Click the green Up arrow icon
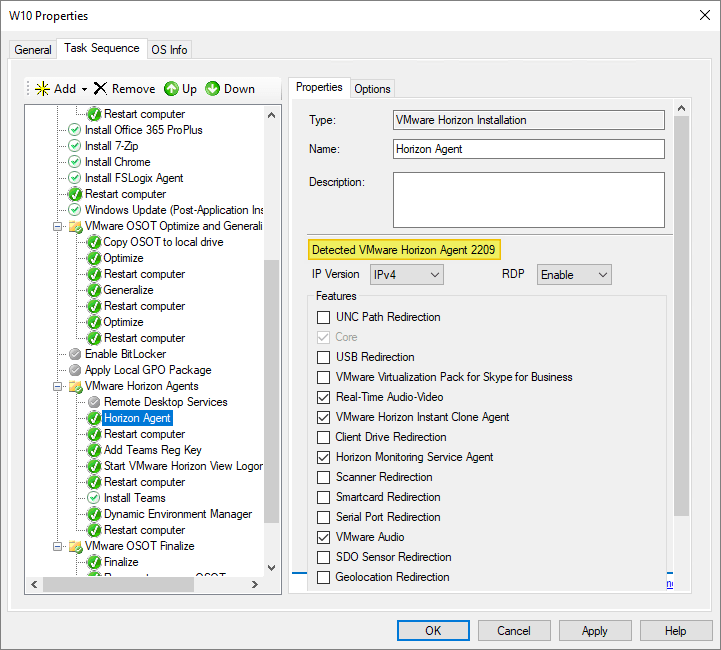Viewport: 721px width, 650px height. point(171,89)
